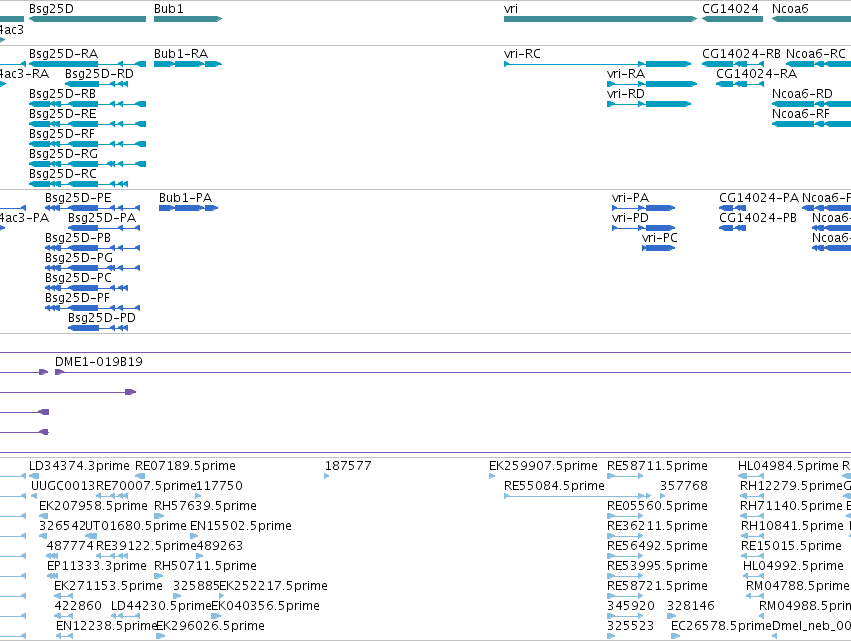The image size is (851, 641).
Task: Select protein Bsg25D-PF
Action: (92, 308)
